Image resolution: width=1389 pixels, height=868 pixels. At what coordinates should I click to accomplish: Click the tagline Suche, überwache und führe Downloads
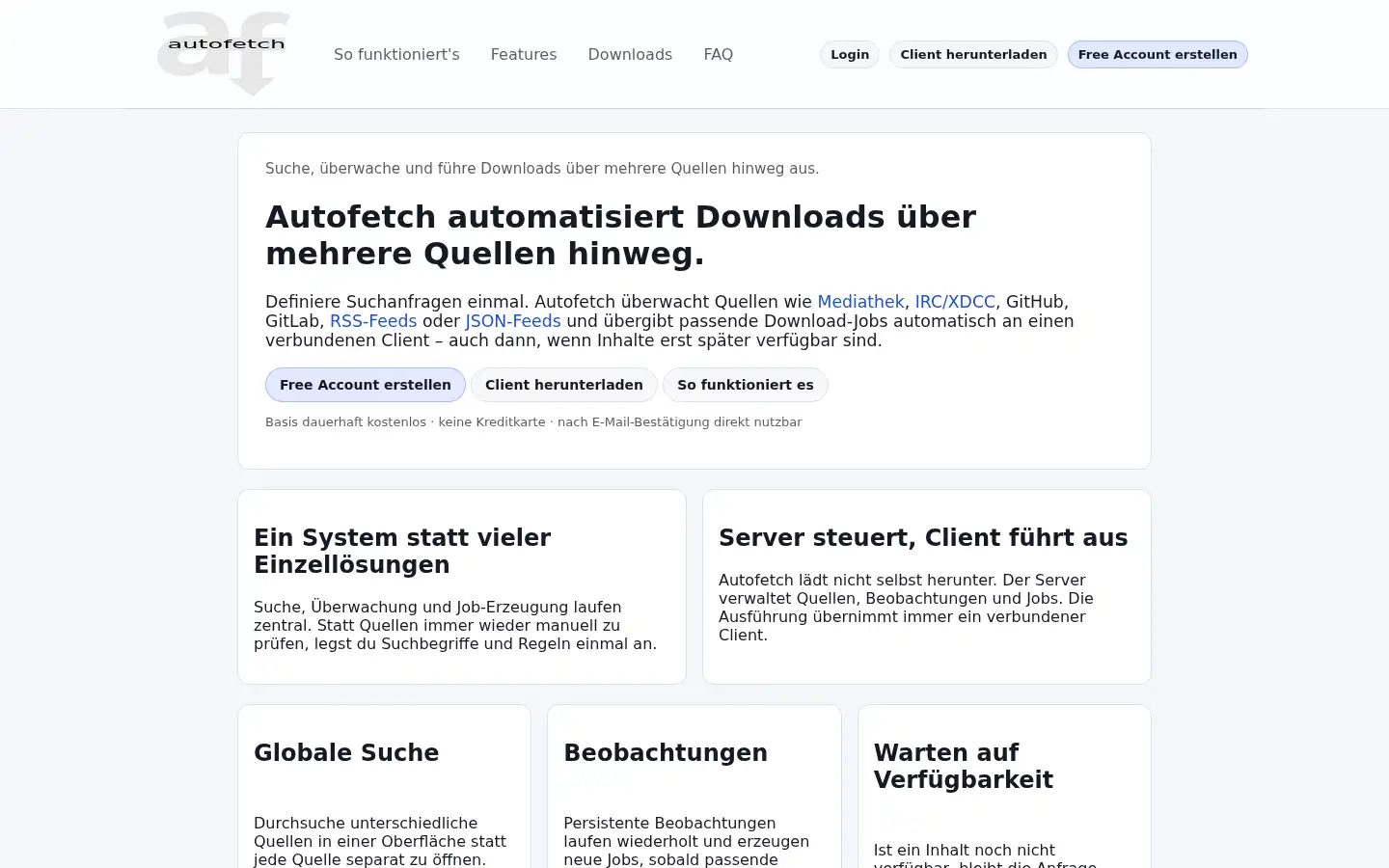point(542,169)
